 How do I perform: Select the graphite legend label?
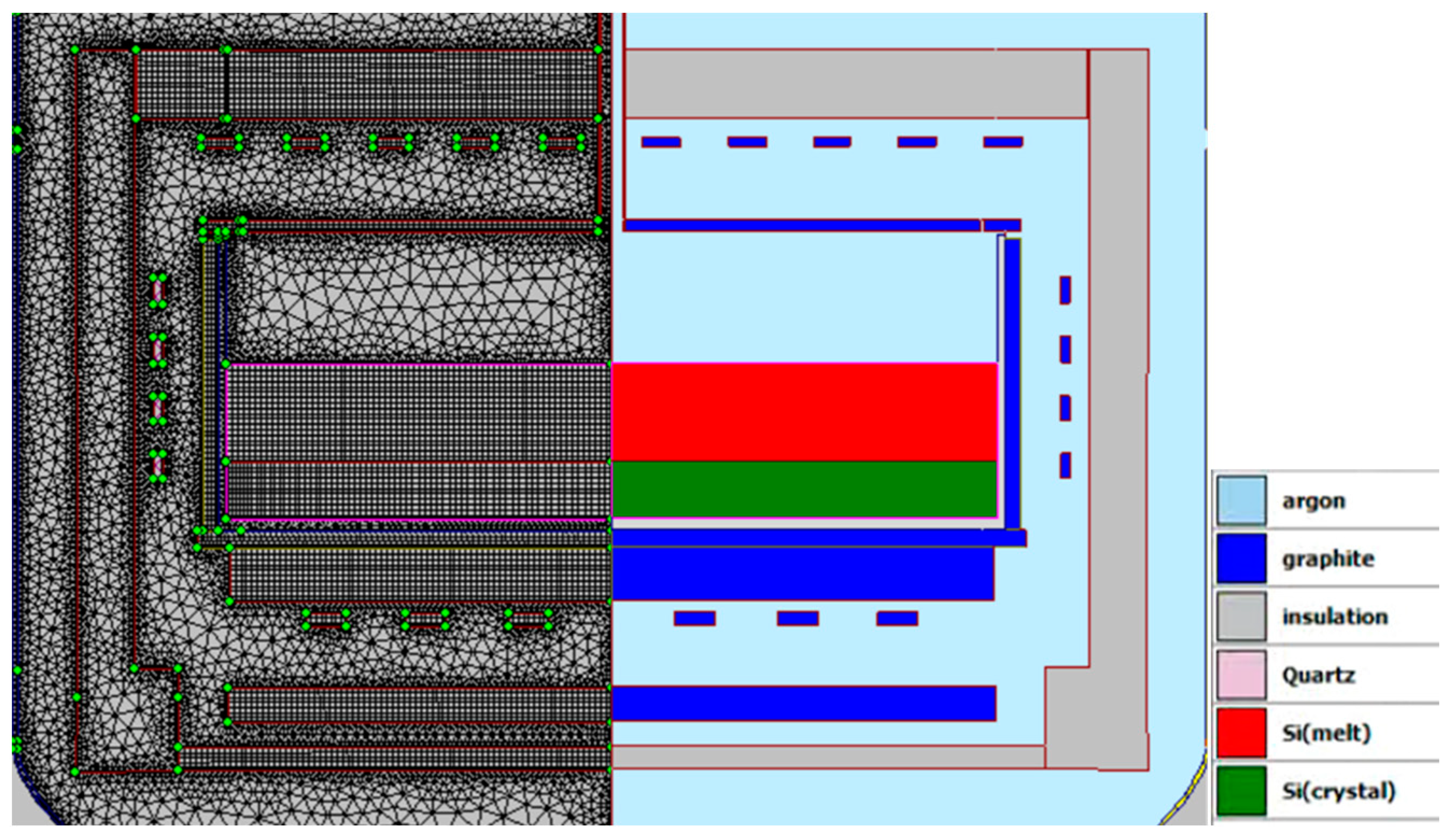(x=1328, y=558)
